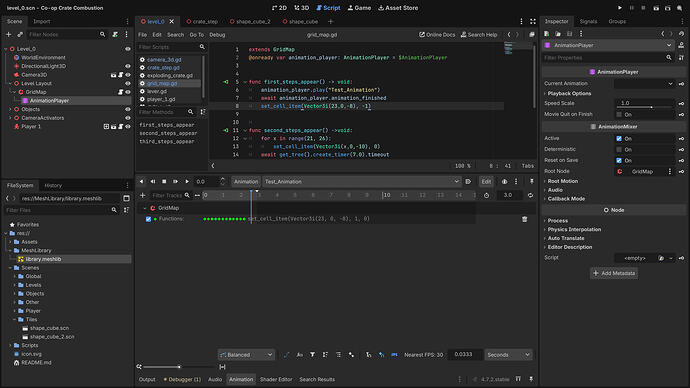Image resolution: width=690 pixels, height=388 pixels.
Task: Expand the Objects node in scene tree
Action: tap(11, 109)
